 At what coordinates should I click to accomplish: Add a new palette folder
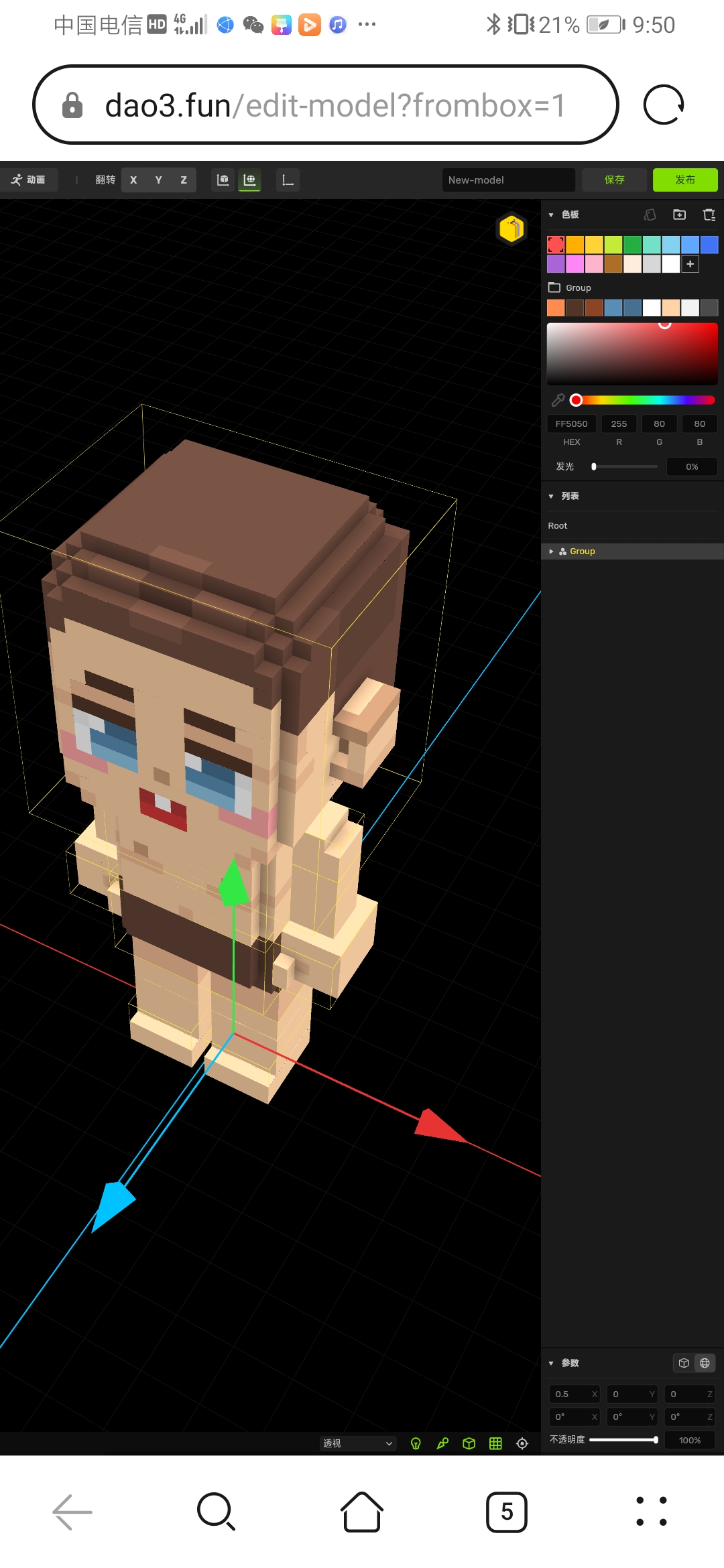coord(679,214)
